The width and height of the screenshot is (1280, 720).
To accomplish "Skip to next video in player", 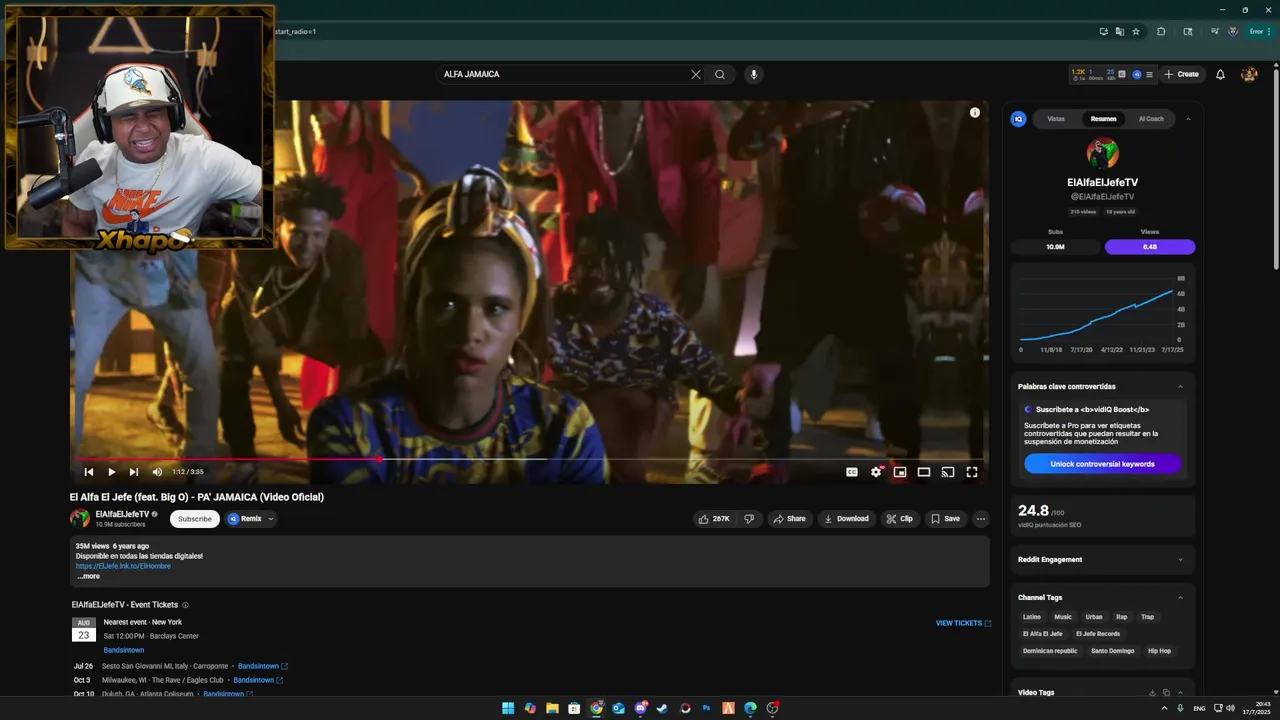I will 134,472.
